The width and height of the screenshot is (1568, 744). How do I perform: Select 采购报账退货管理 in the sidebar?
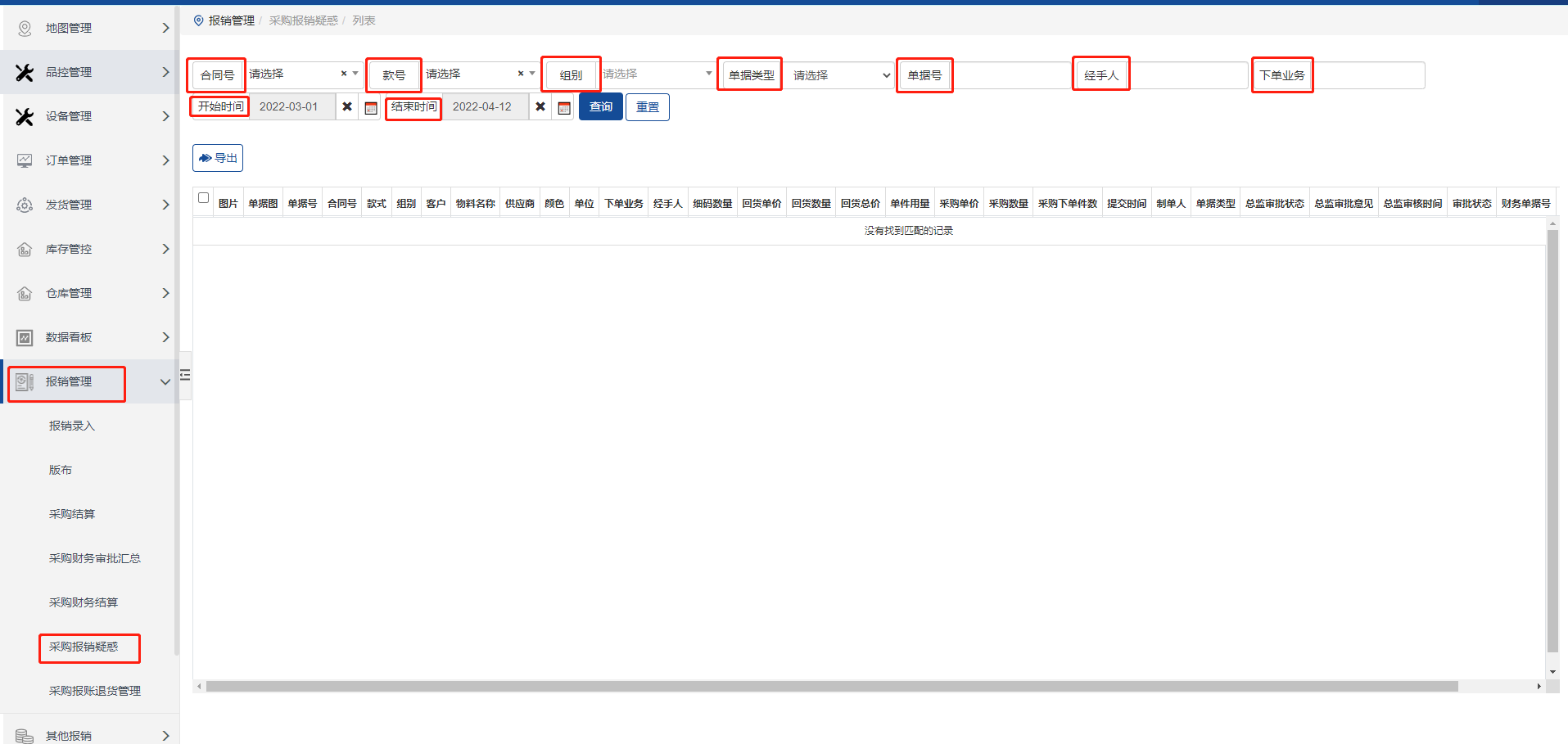click(94, 691)
